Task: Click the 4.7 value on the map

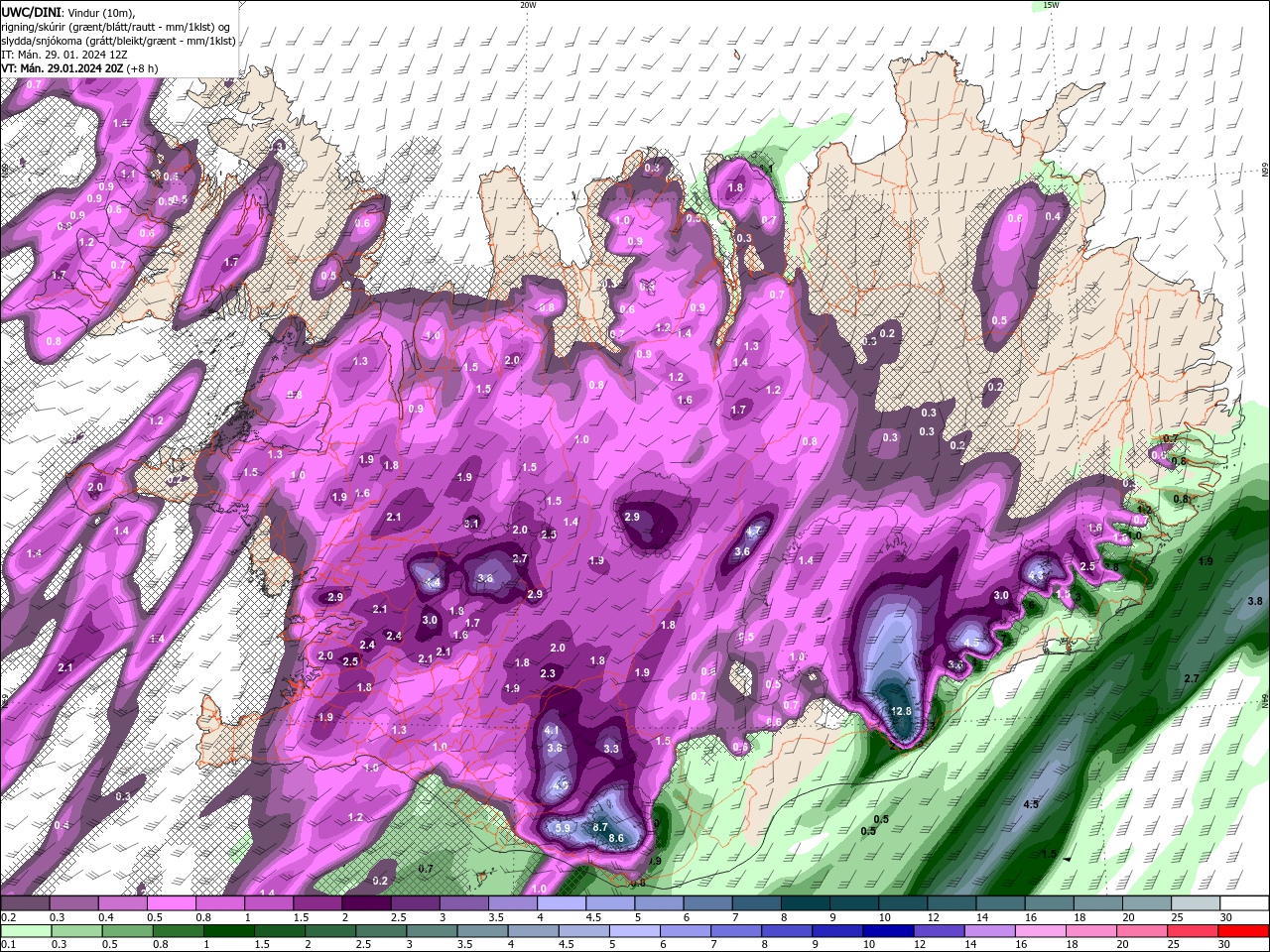Action: 753,532
